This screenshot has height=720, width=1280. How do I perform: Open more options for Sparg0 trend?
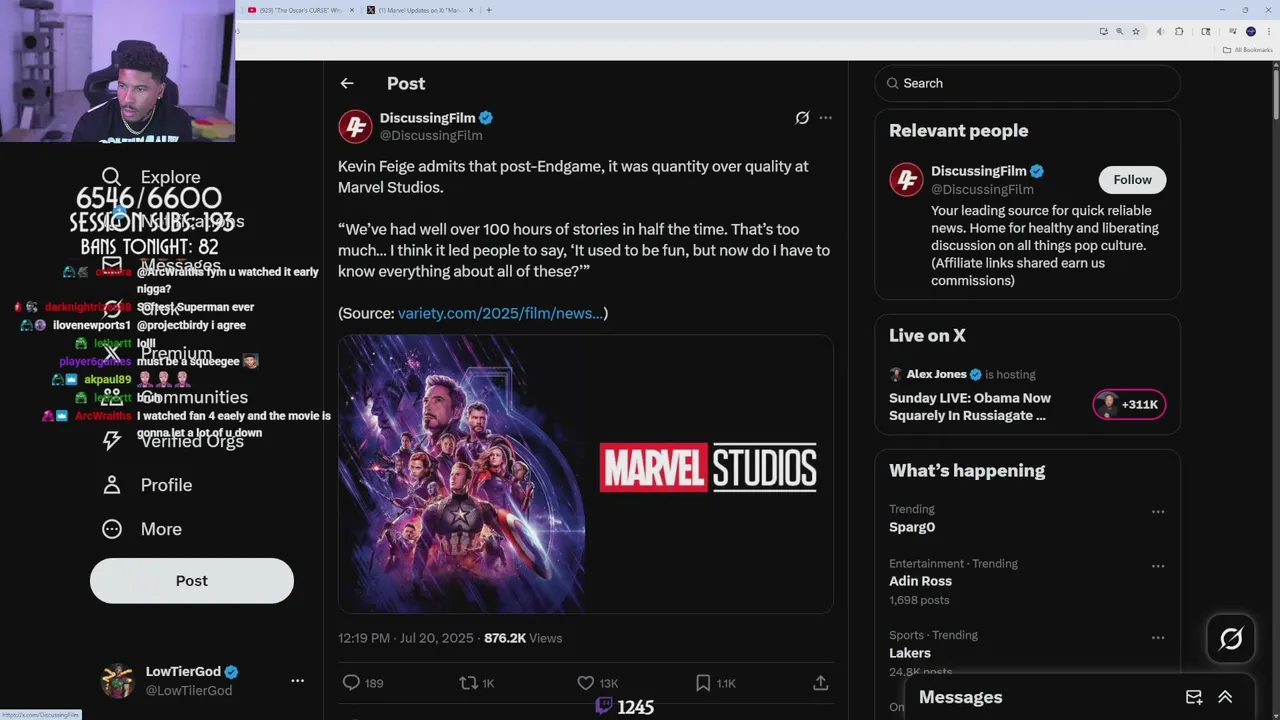pos(1158,512)
